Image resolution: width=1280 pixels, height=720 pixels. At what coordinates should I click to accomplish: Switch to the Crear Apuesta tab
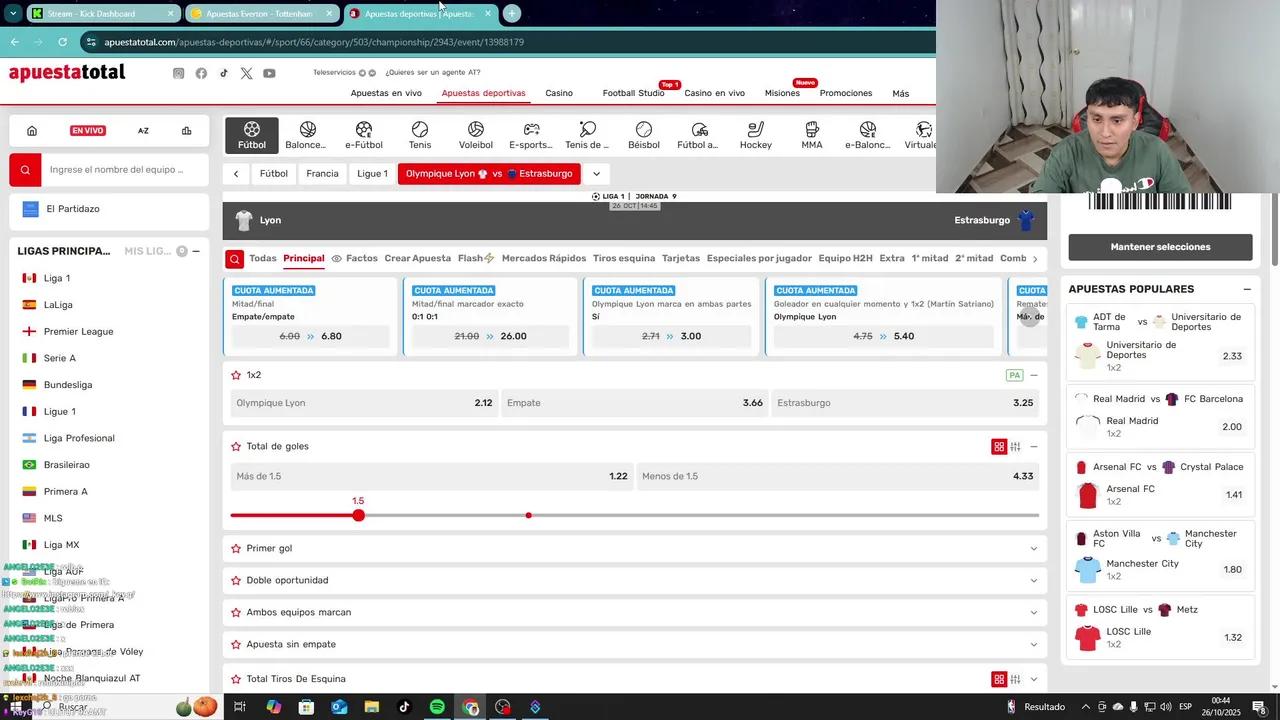[418, 258]
